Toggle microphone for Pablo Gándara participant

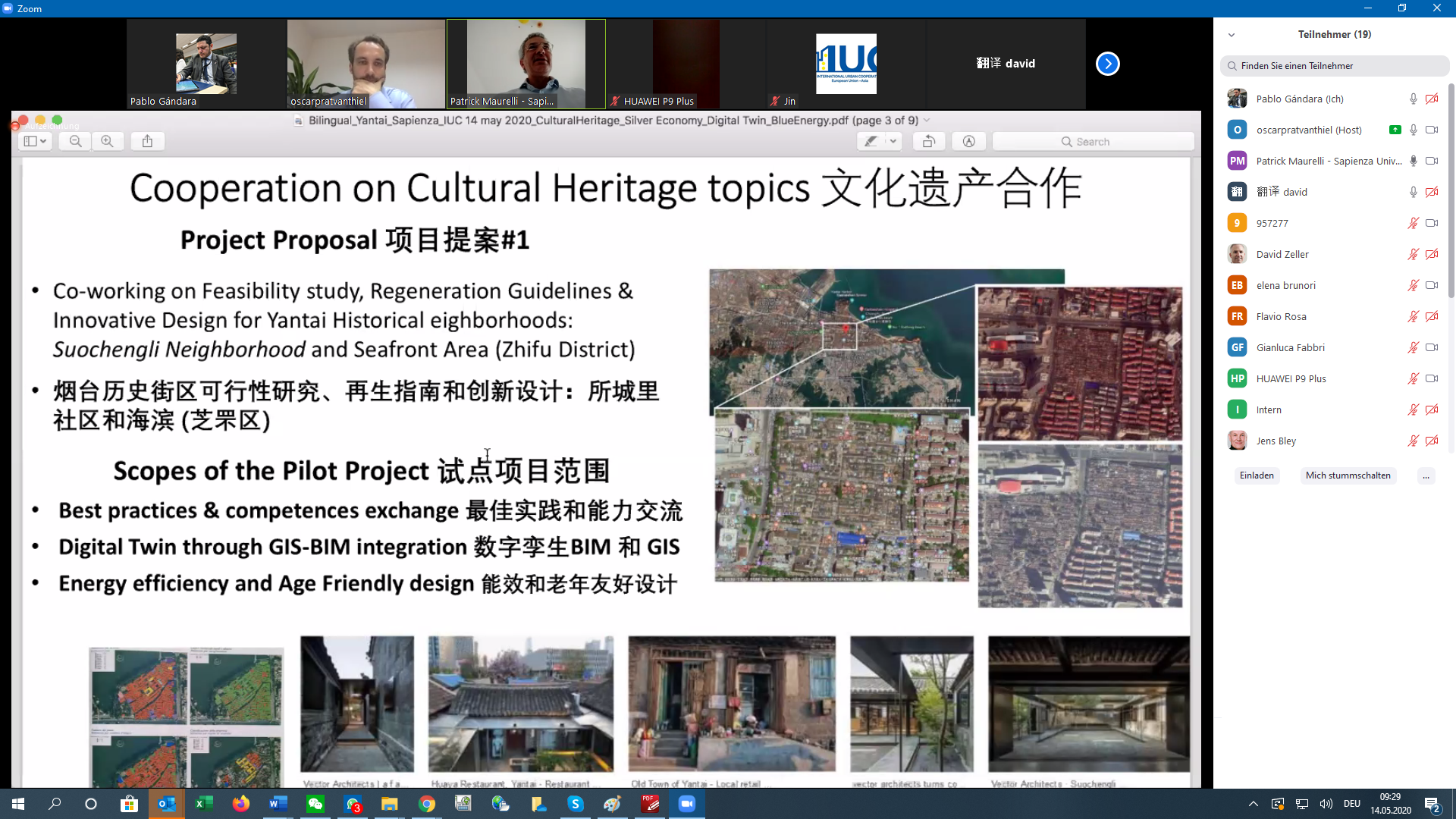(x=1413, y=99)
